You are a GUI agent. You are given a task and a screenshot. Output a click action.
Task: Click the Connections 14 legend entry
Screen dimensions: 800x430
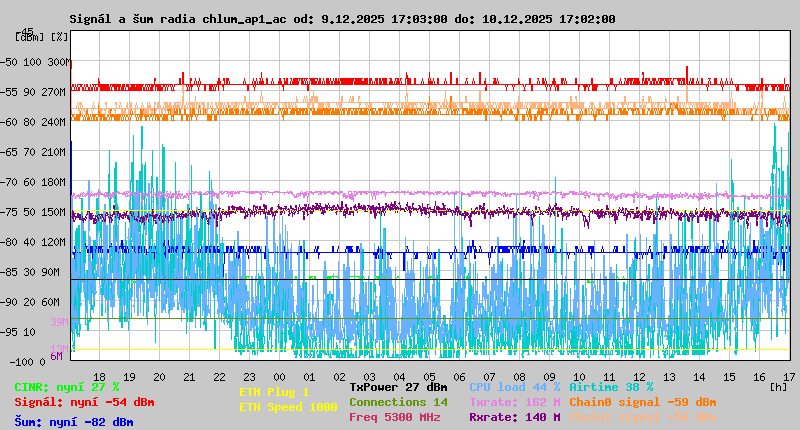[398, 402]
